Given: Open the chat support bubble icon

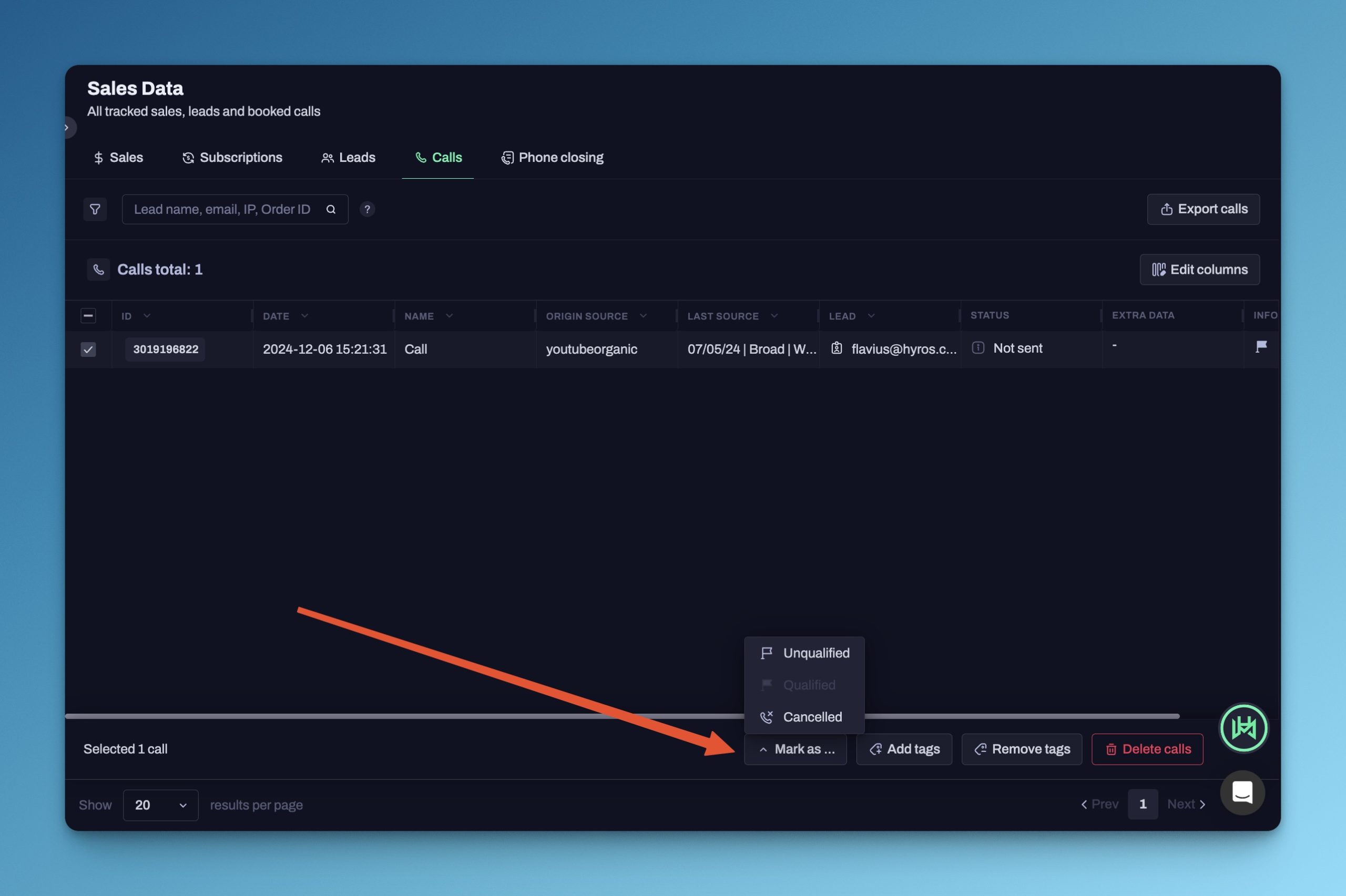Looking at the screenshot, I should pos(1242,792).
